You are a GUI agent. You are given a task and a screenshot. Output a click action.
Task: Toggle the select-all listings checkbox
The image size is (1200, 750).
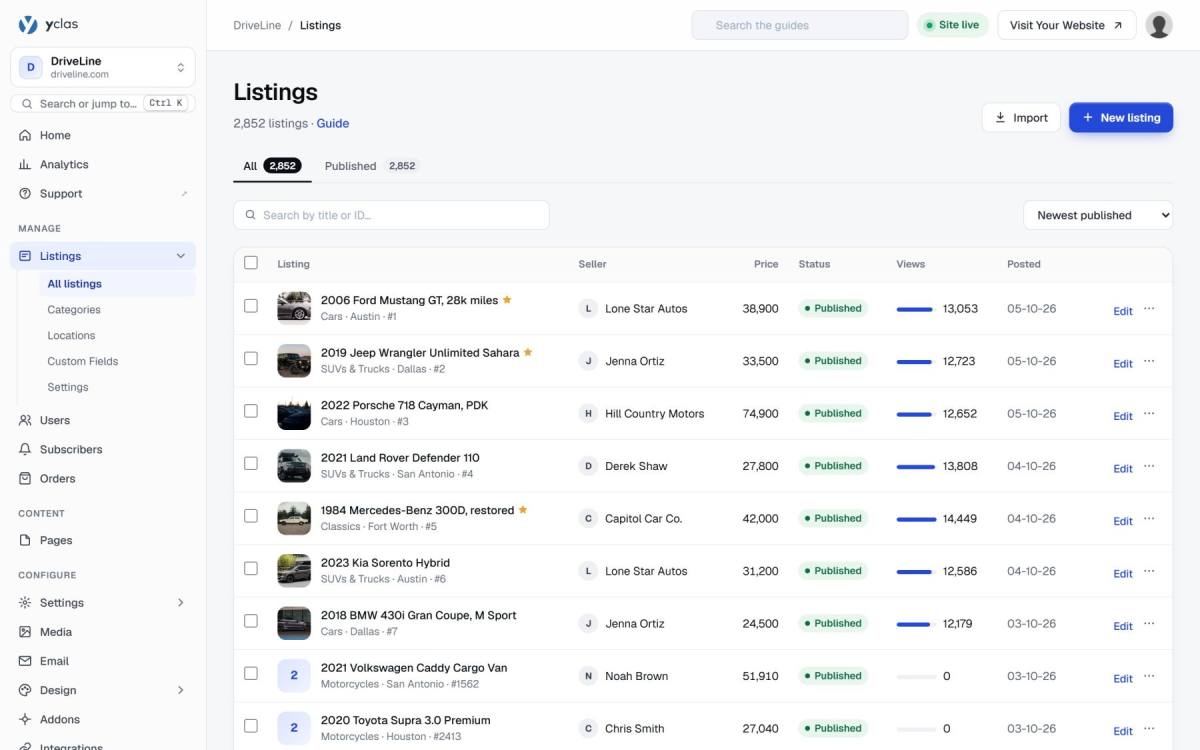tap(251, 263)
